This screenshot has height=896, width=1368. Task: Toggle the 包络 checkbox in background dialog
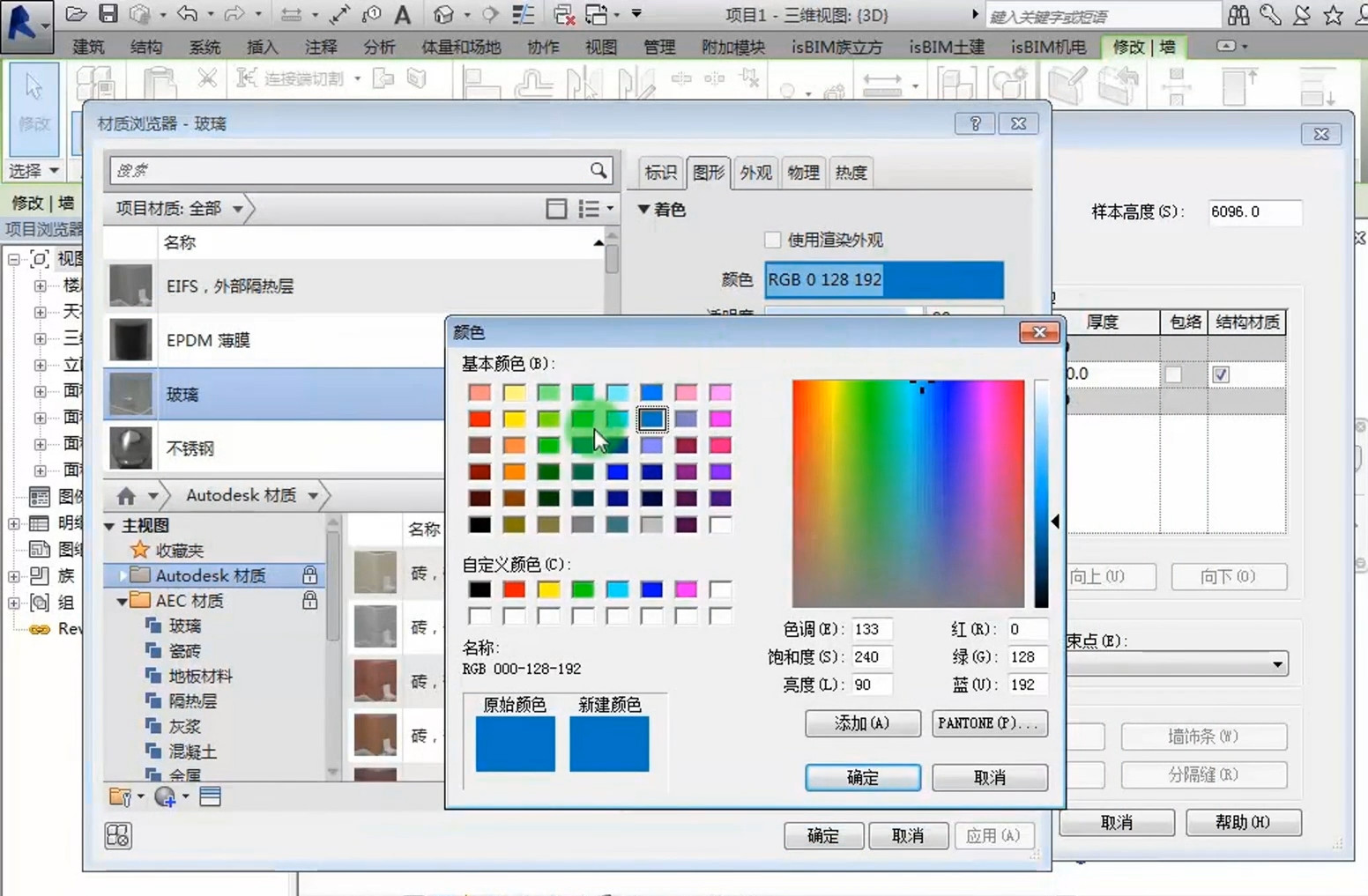point(1173,374)
